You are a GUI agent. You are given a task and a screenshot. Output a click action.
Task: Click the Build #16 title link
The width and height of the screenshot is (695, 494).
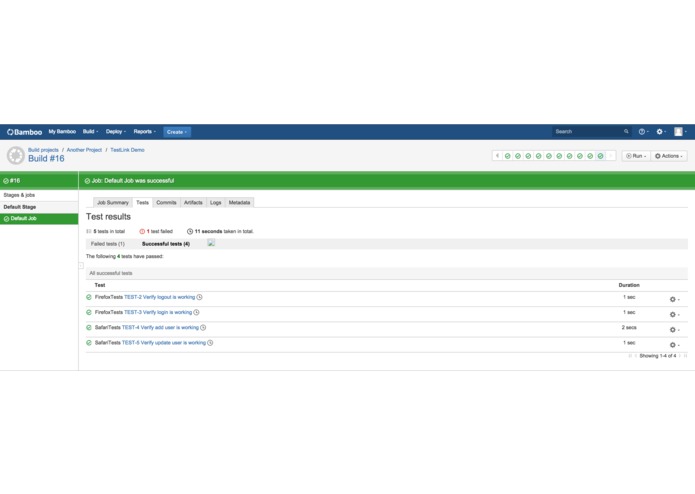(x=46, y=159)
